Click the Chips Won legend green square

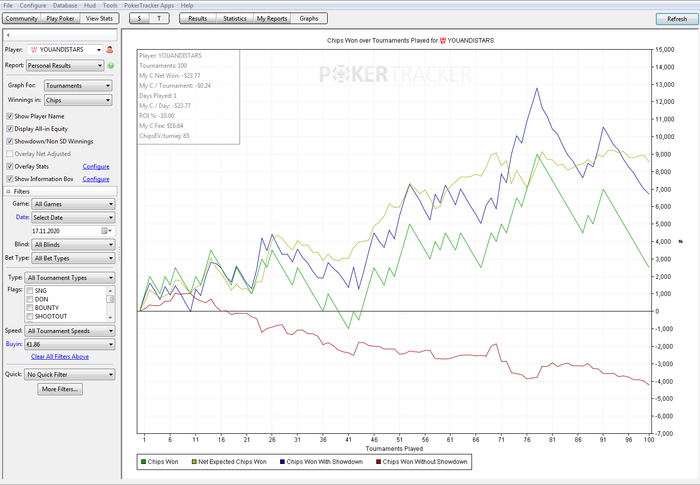point(142,462)
